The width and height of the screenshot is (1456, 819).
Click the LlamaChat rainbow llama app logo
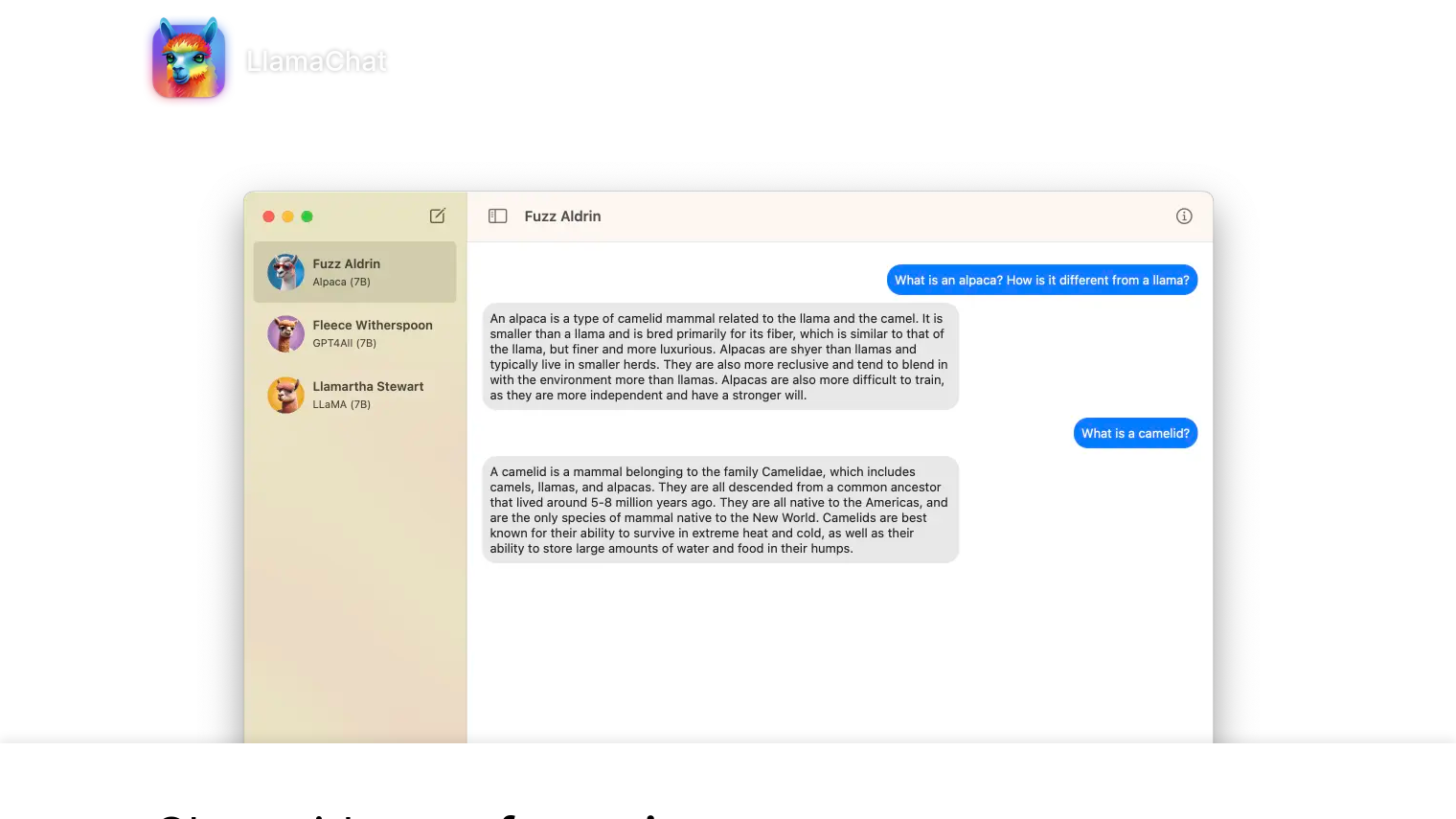tap(189, 59)
